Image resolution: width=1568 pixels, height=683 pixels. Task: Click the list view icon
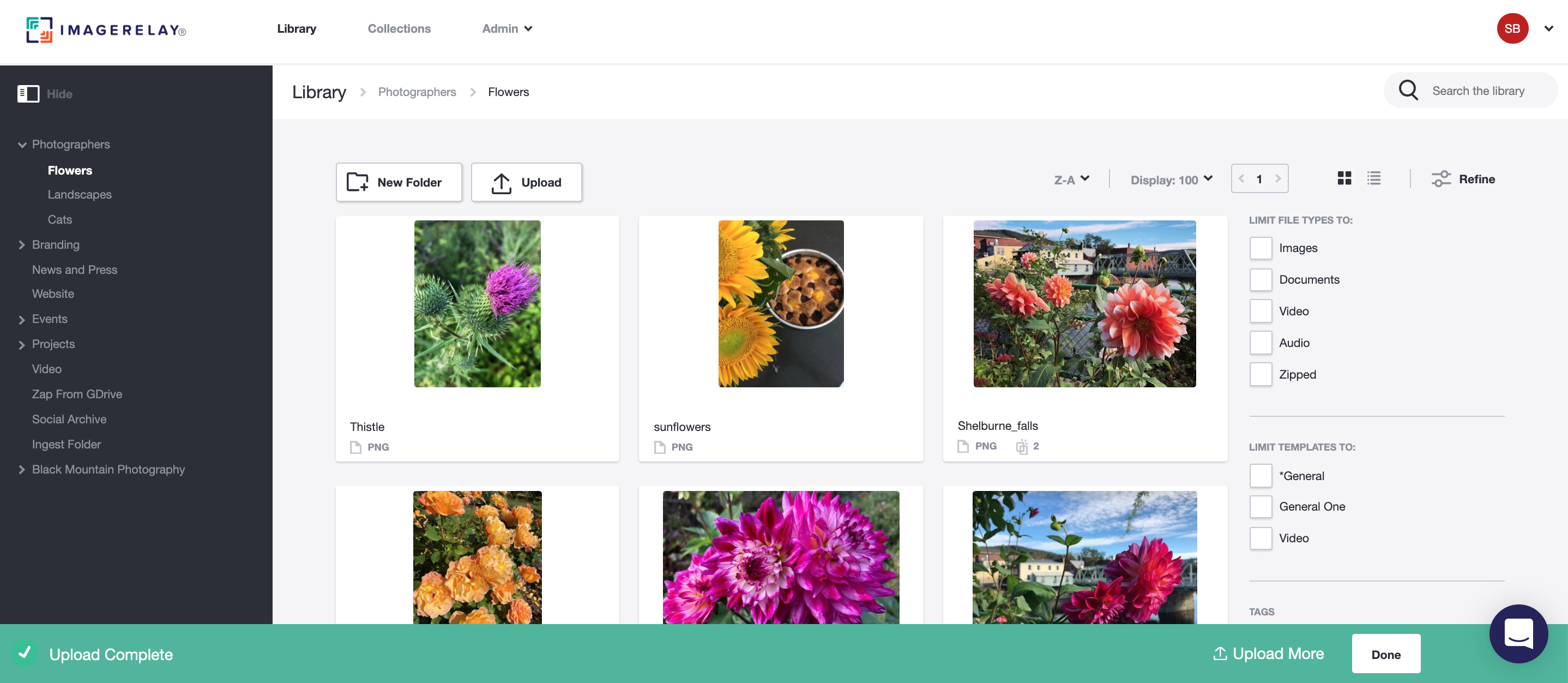(1373, 178)
